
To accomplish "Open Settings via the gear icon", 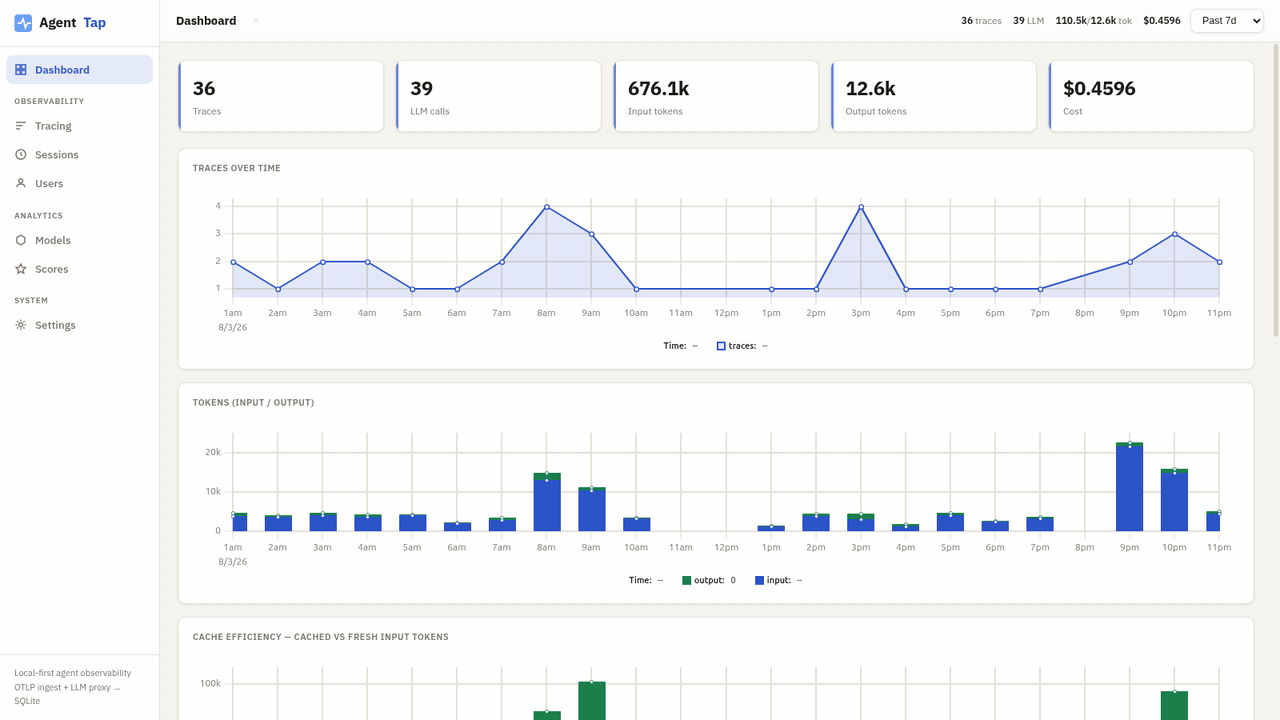I will tap(21, 325).
